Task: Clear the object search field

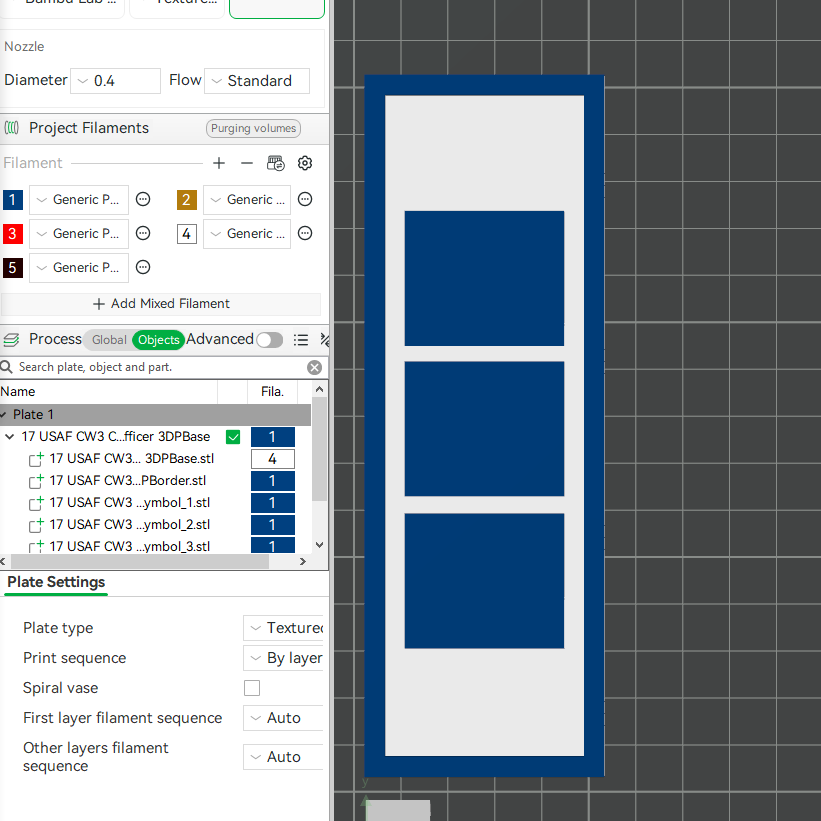Action: [314, 368]
